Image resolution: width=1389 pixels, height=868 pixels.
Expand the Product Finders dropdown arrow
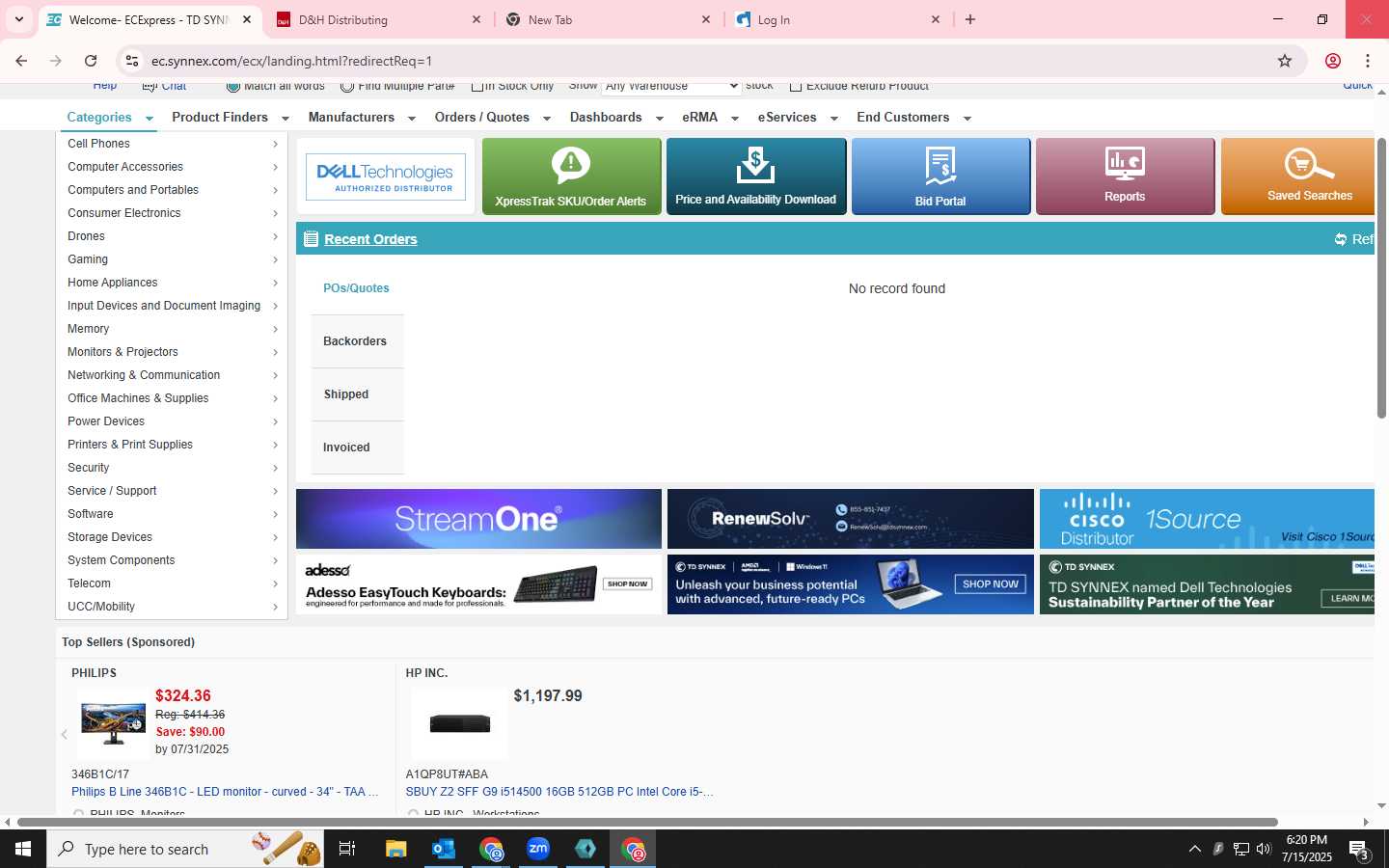[286, 119]
